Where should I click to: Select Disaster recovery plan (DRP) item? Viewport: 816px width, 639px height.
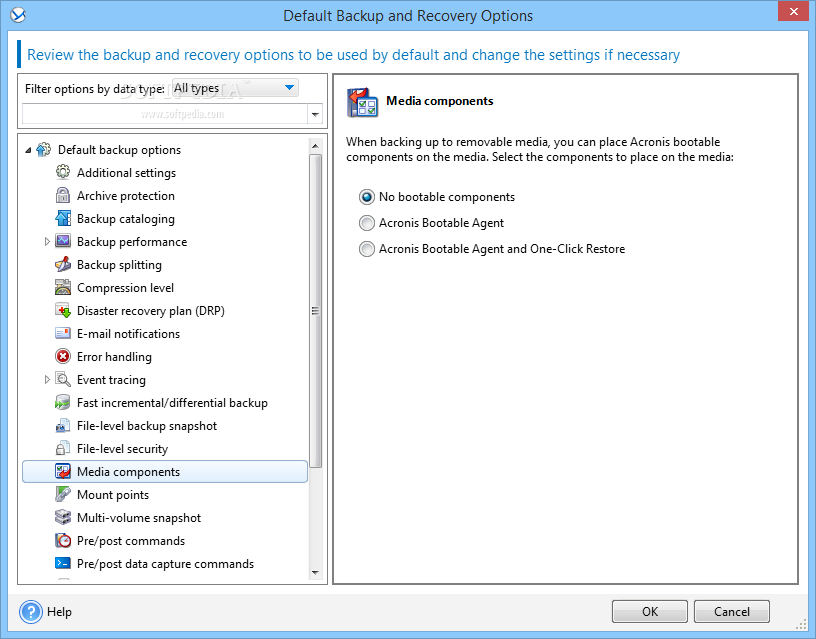tap(151, 311)
